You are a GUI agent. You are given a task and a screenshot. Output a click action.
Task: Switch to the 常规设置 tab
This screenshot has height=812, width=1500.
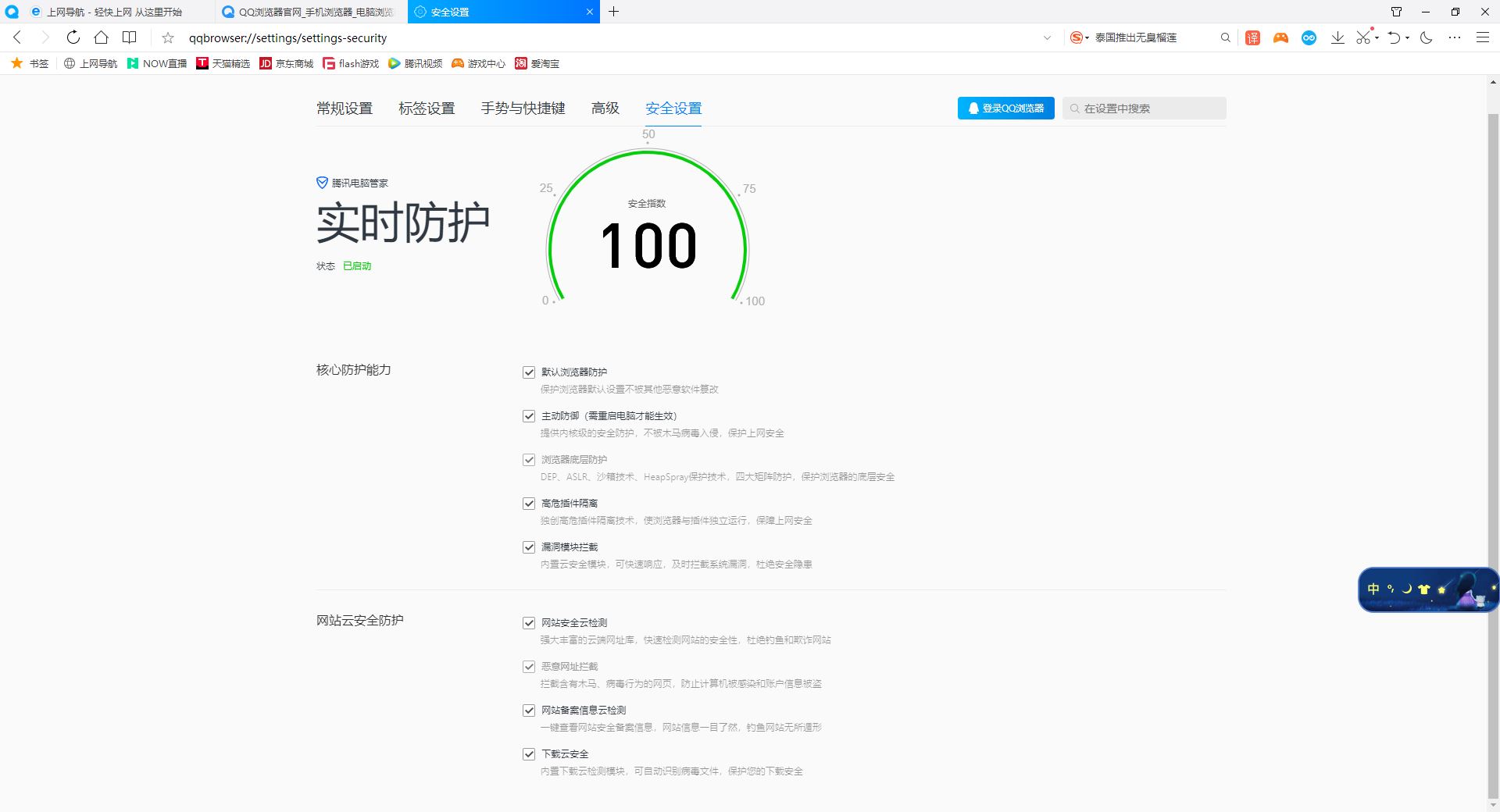[x=344, y=109]
